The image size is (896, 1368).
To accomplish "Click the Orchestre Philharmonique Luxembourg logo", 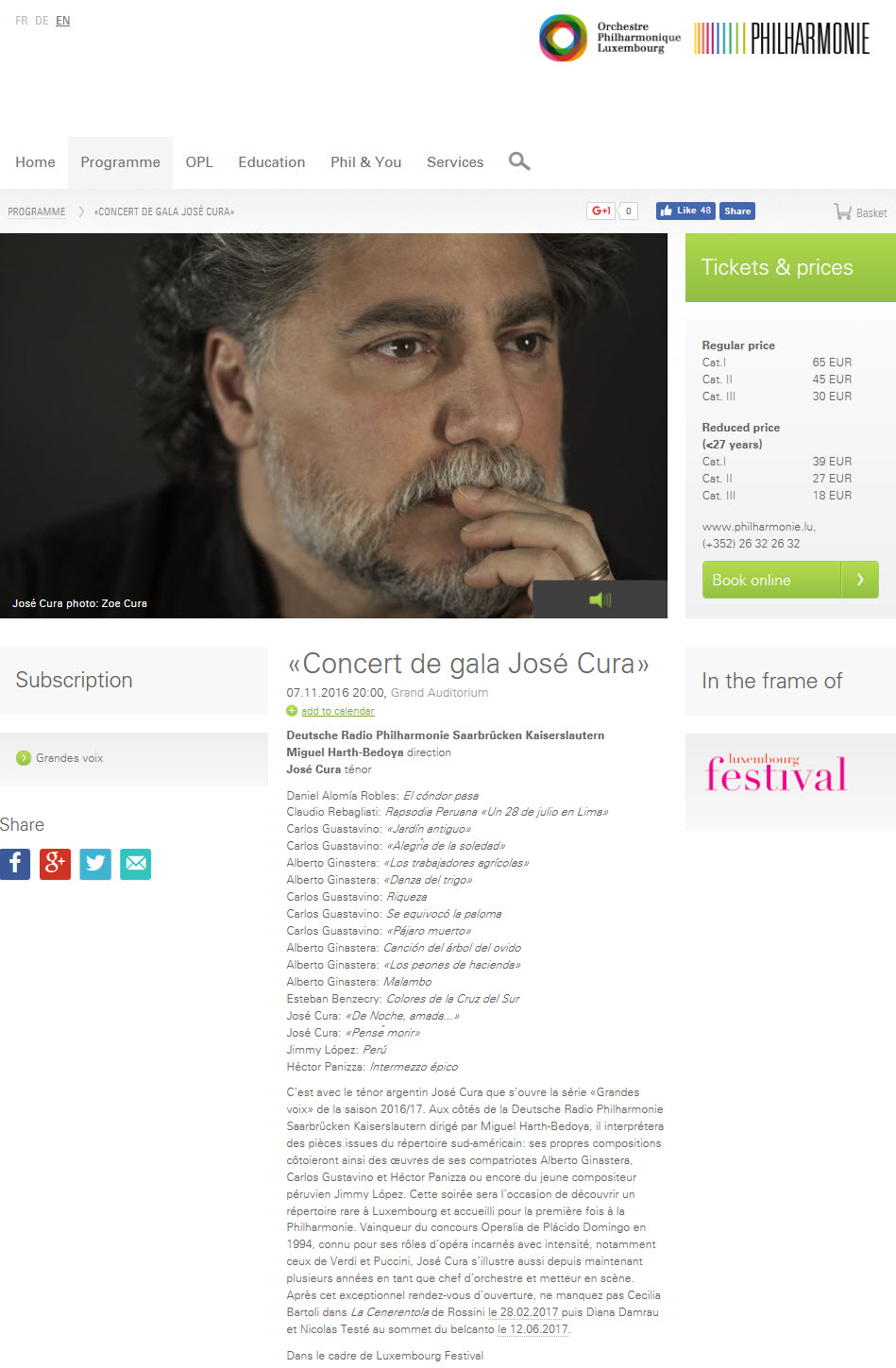I will [x=610, y=38].
